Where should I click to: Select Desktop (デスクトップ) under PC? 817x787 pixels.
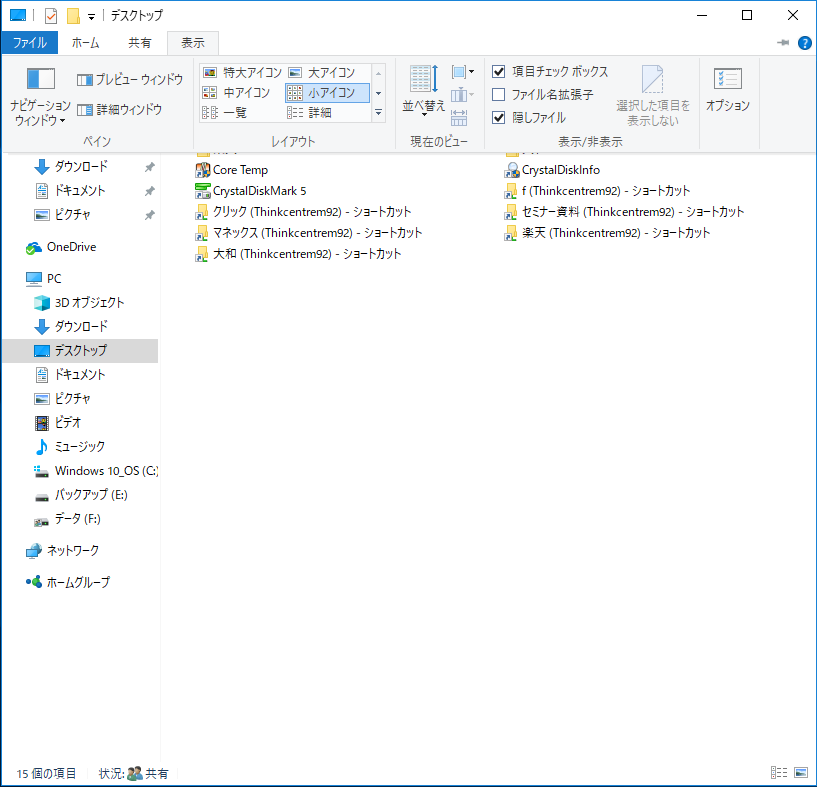(x=81, y=351)
